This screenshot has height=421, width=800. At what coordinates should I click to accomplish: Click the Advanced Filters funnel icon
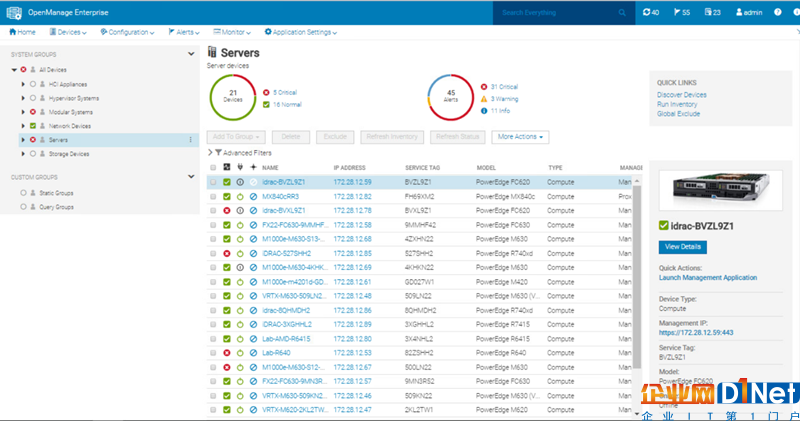pyautogui.click(x=218, y=153)
